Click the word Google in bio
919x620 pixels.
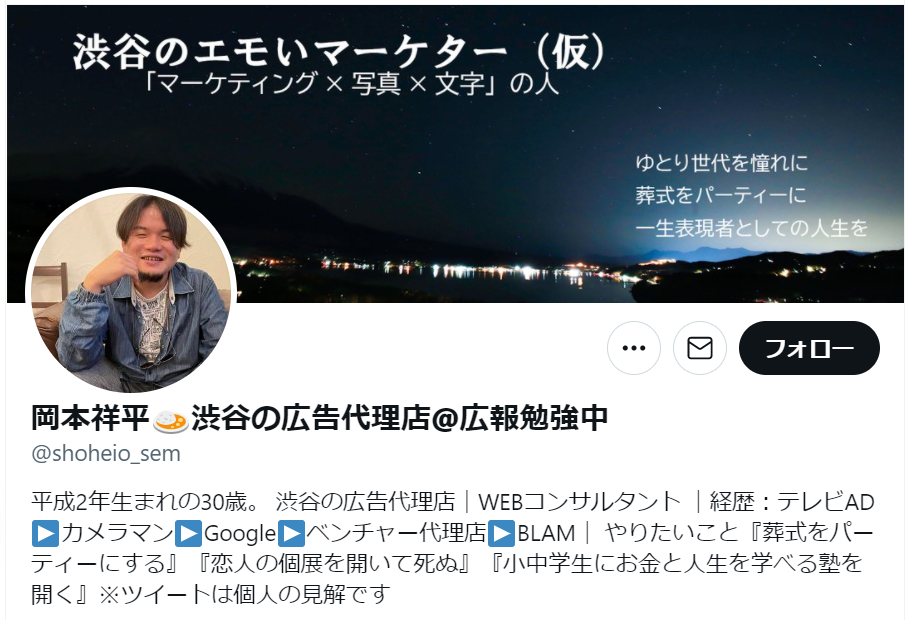[240, 533]
